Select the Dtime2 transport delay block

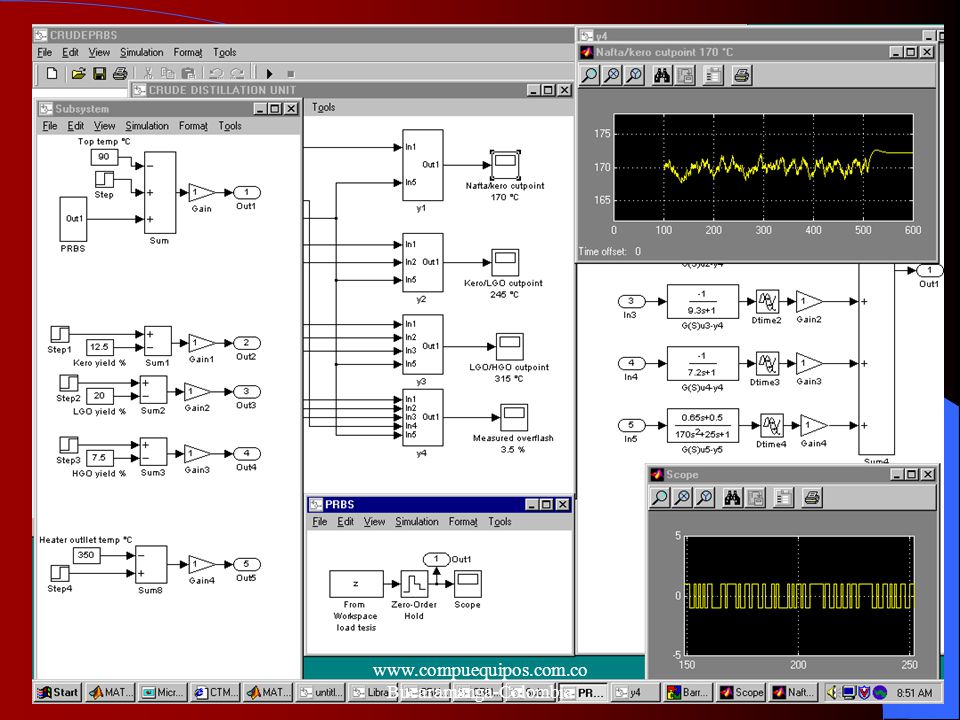click(767, 301)
